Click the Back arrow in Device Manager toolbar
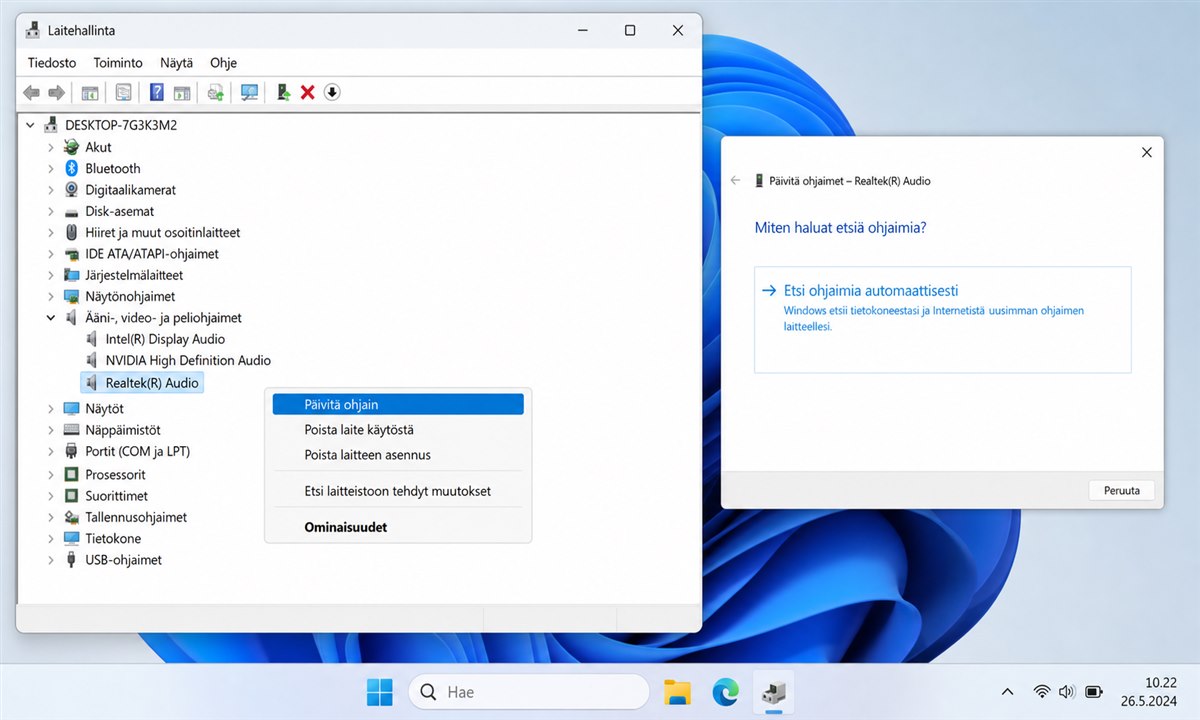1200x720 pixels. [32, 92]
